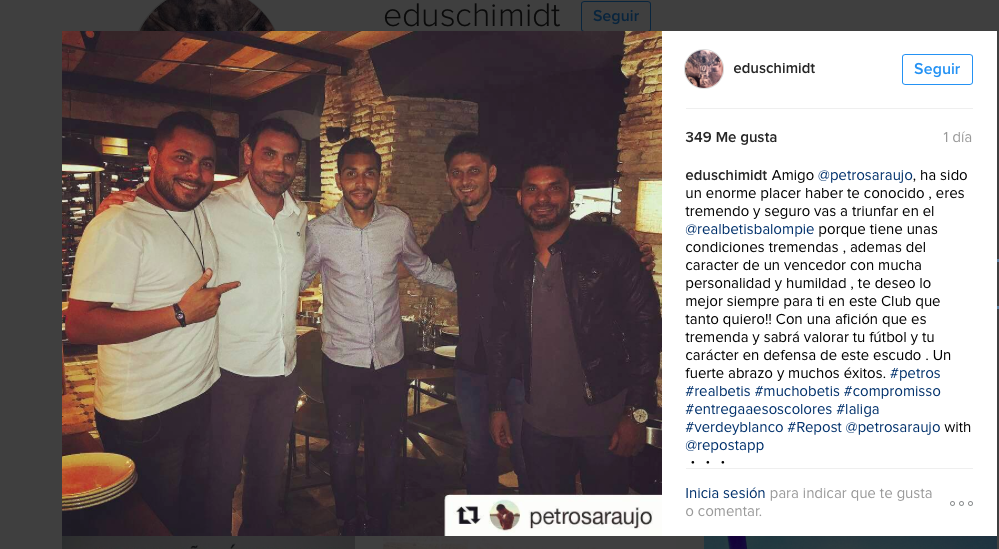Click the #realbetis hashtag
The image size is (999, 549).
(x=717, y=391)
